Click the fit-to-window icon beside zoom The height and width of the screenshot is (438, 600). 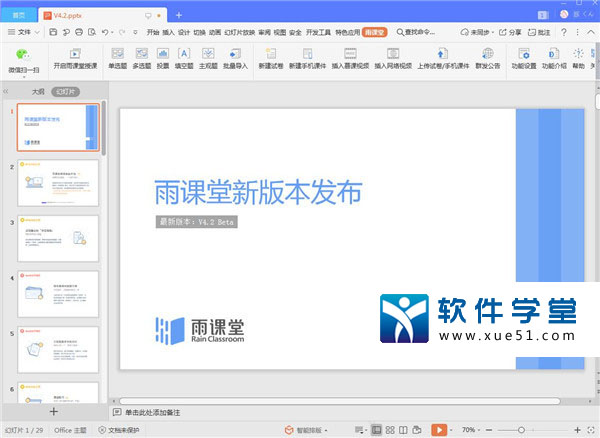click(591, 430)
